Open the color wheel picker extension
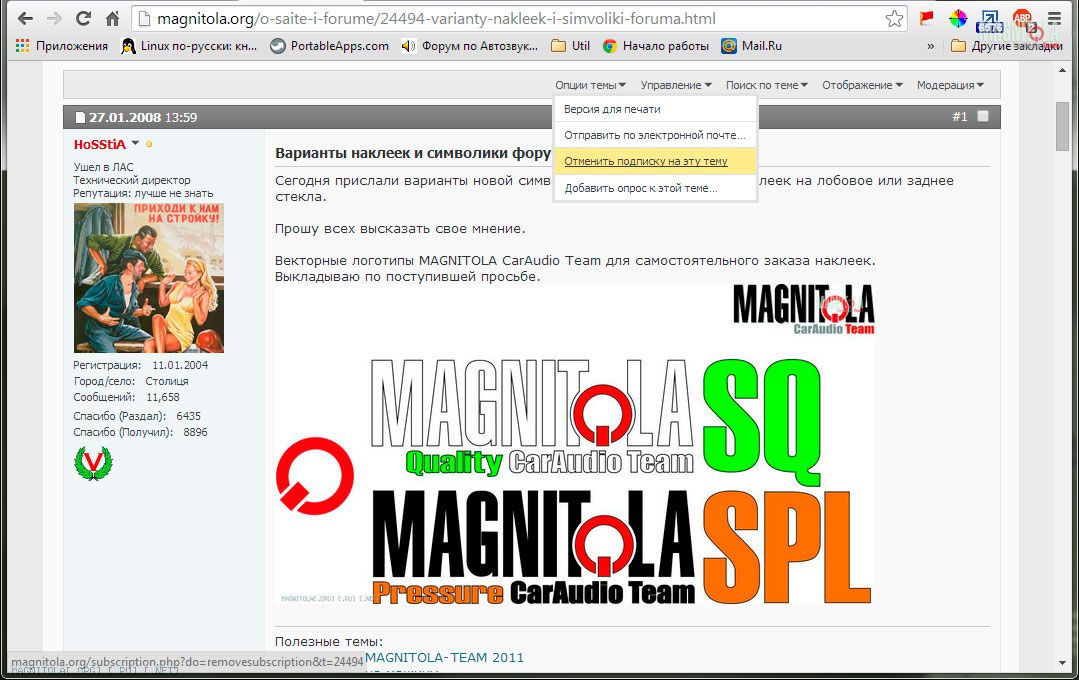Image resolution: width=1079 pixels, height=680 pixels. pos(958,19)
